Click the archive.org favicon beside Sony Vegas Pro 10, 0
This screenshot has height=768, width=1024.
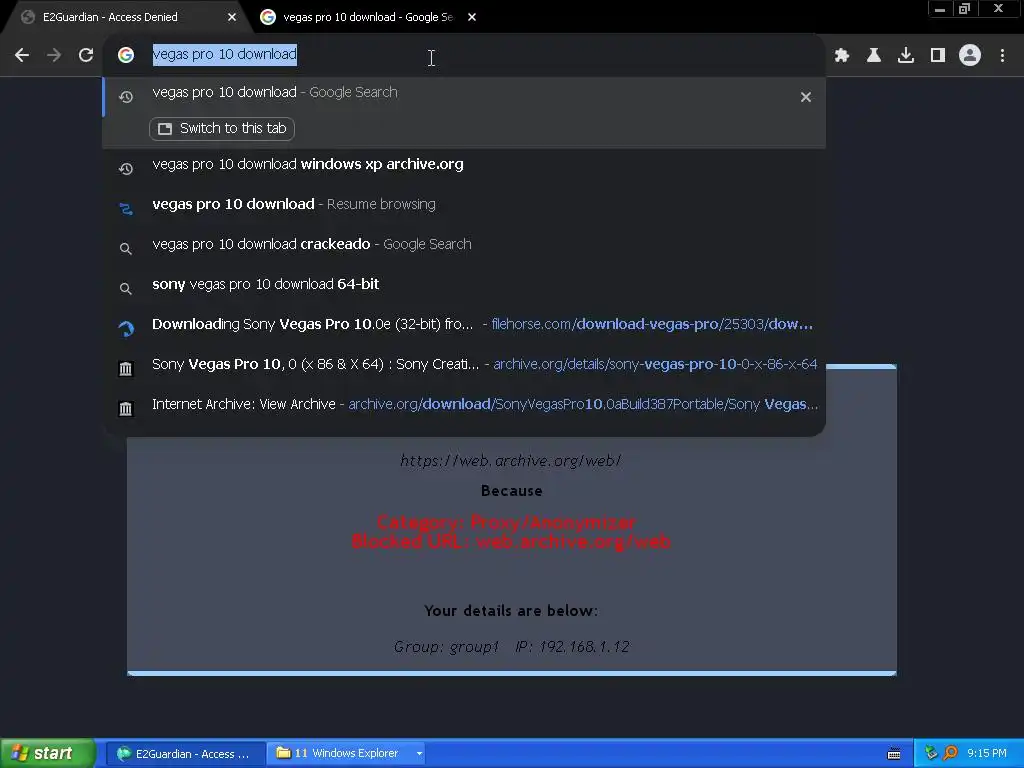tap(126, 369)
